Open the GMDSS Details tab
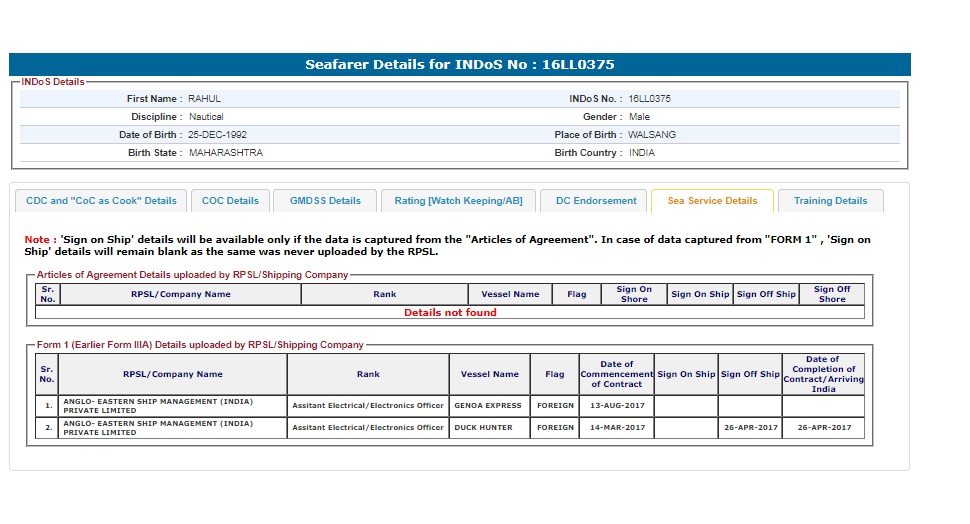 click(x=325, y=201)
